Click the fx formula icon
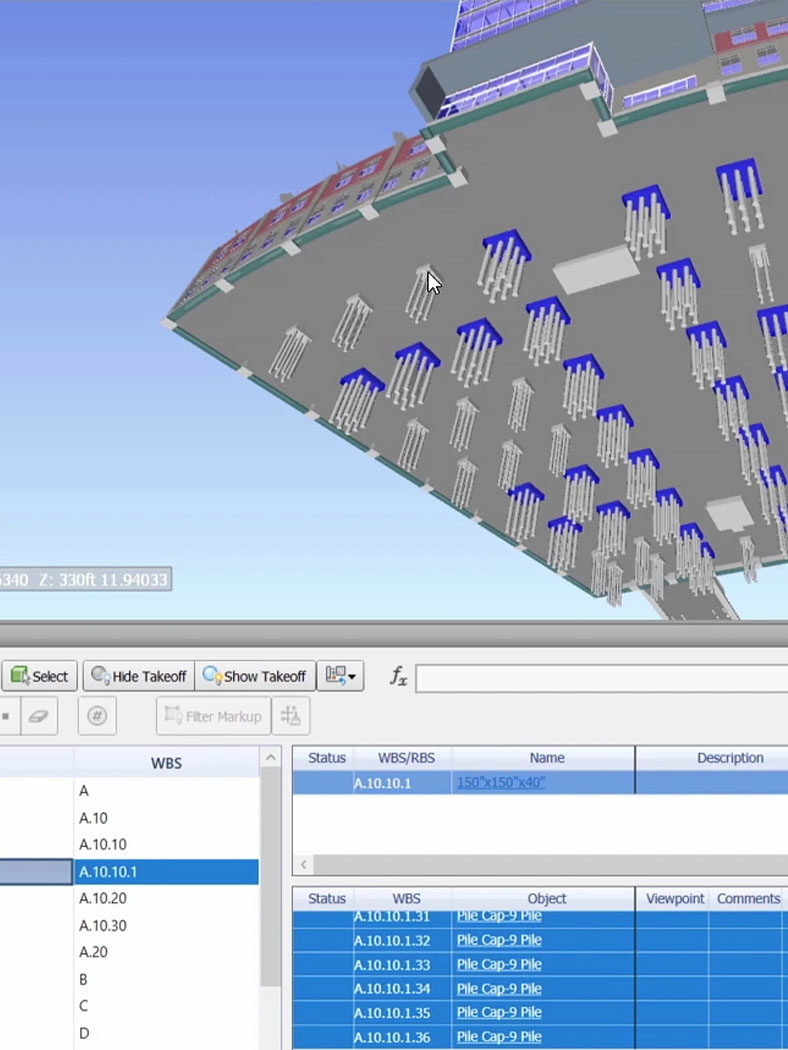This screenshot has width=788, height=1050. (x=398, y=676)
